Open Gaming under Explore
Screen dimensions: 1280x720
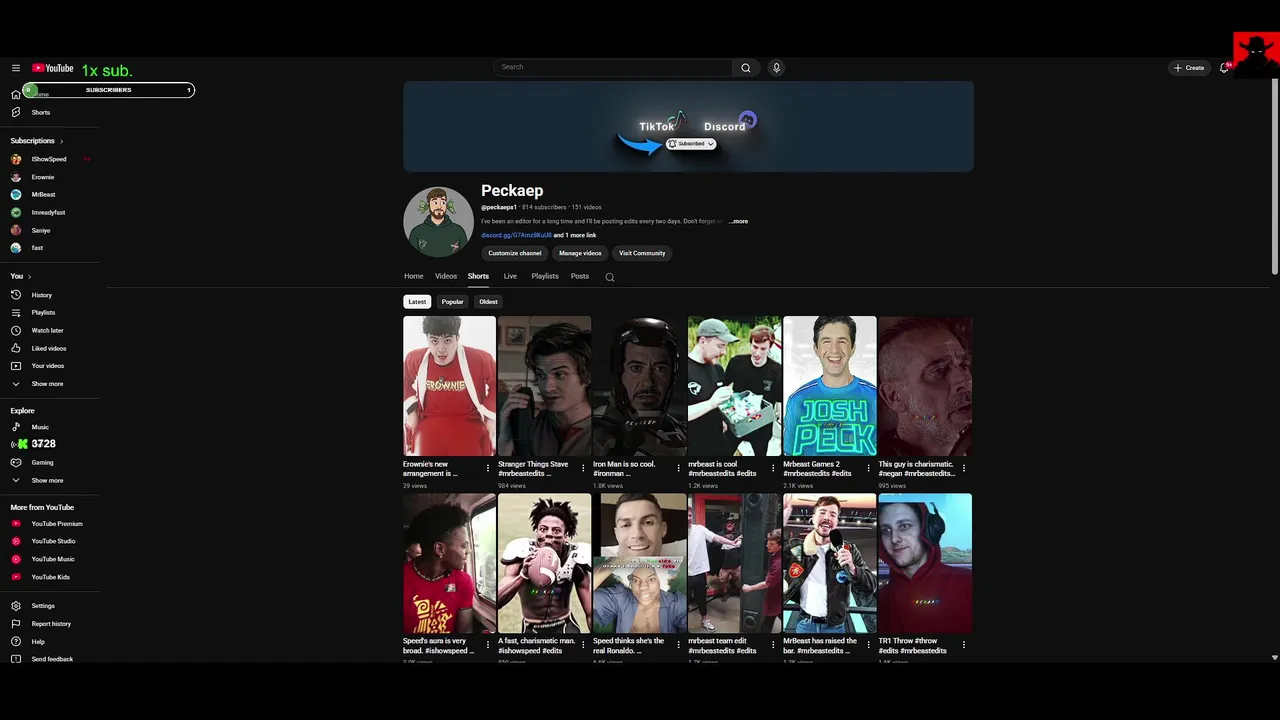tap(42, 462)
